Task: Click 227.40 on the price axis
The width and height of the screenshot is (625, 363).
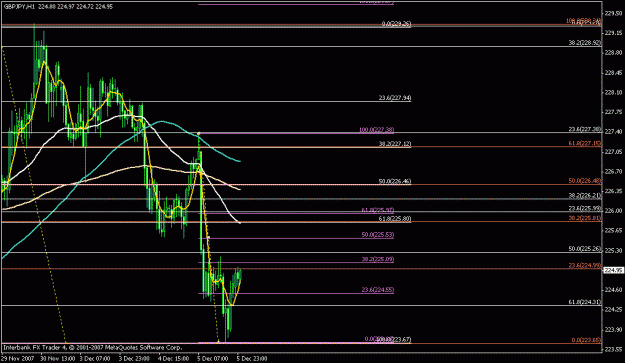Action: [x=613, y=132]
